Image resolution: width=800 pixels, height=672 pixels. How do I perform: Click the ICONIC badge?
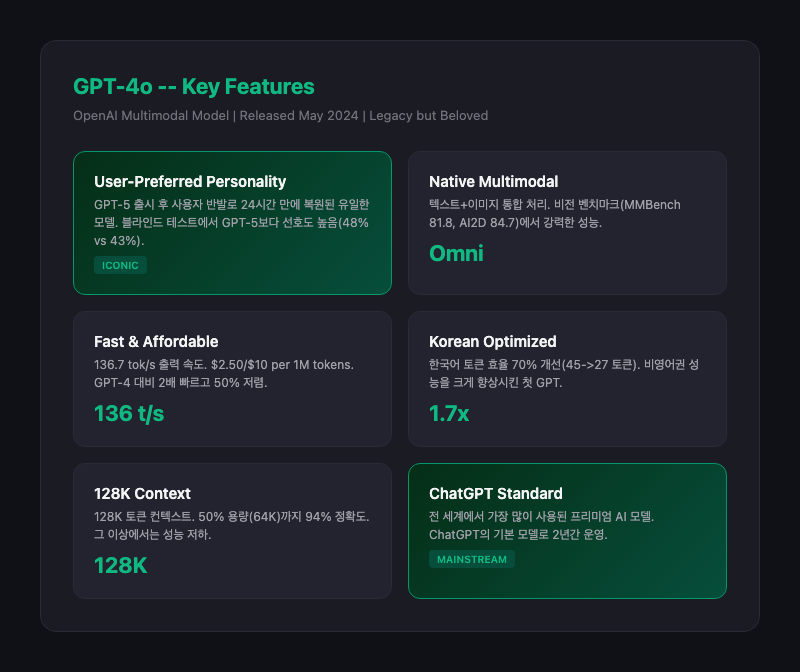pos(120,265)
